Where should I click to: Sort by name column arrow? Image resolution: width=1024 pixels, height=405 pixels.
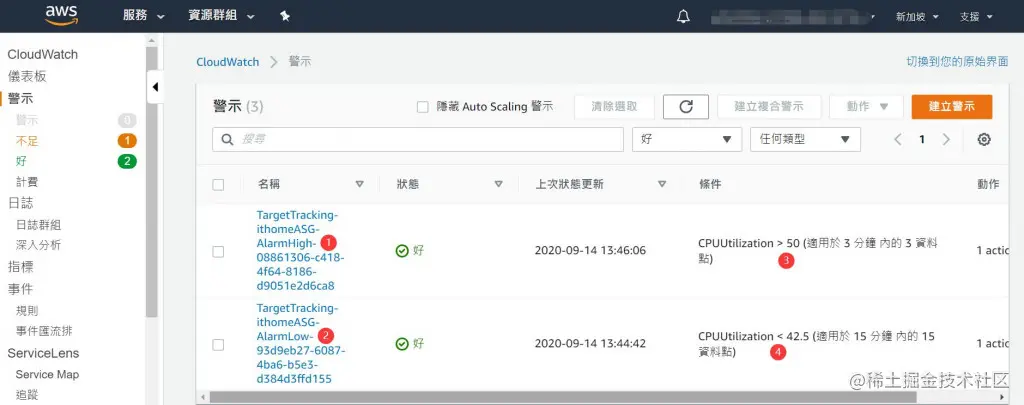tap(359, 184)
